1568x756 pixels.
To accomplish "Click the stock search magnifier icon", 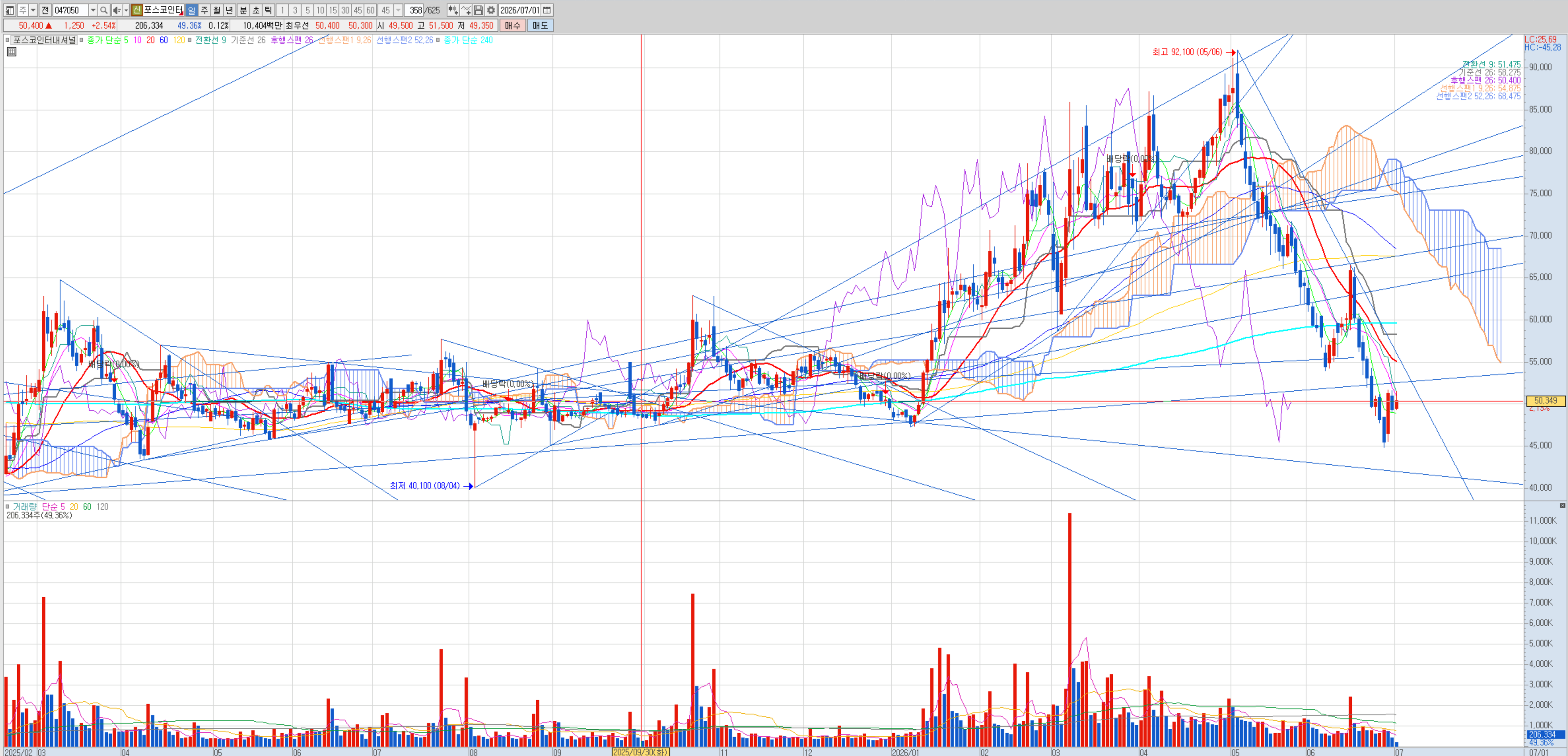I will click(104, 11).
